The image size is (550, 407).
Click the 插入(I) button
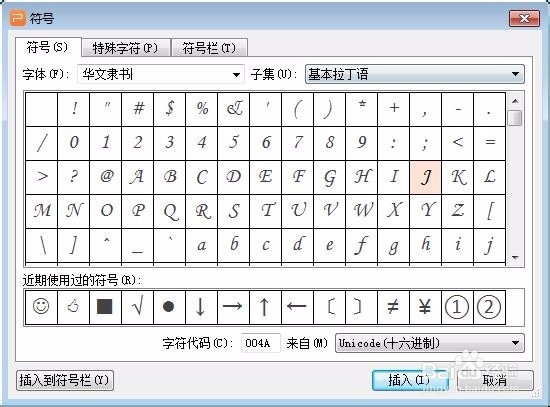click(x=409, y=380)
